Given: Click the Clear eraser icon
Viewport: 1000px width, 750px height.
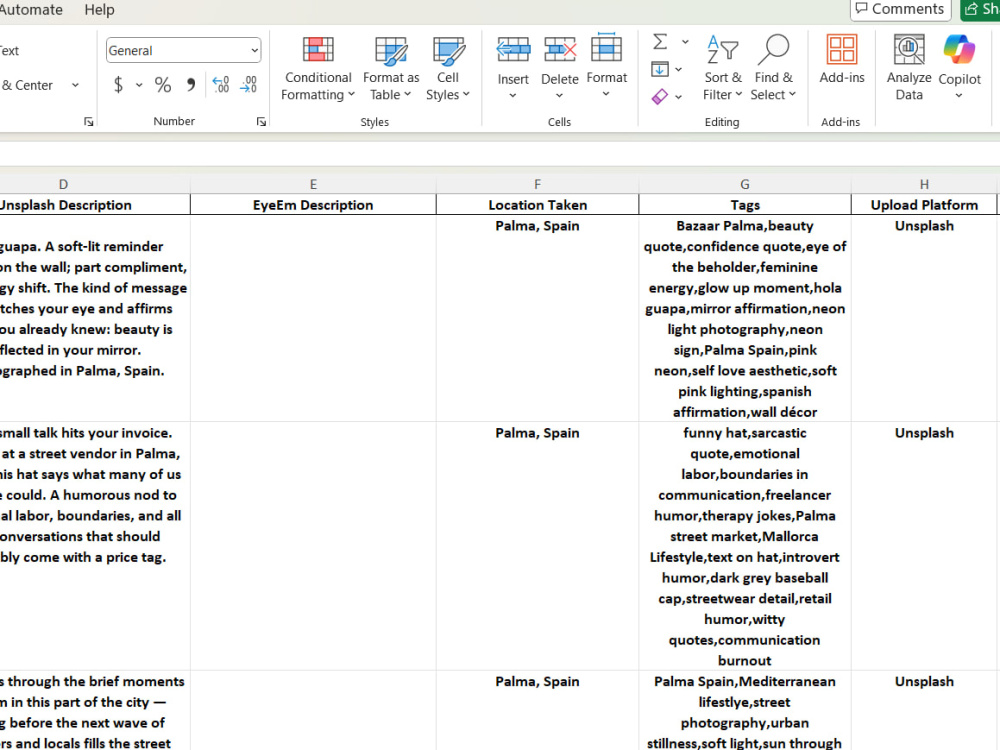Looking at the screenshot, I should coord(660,96).
